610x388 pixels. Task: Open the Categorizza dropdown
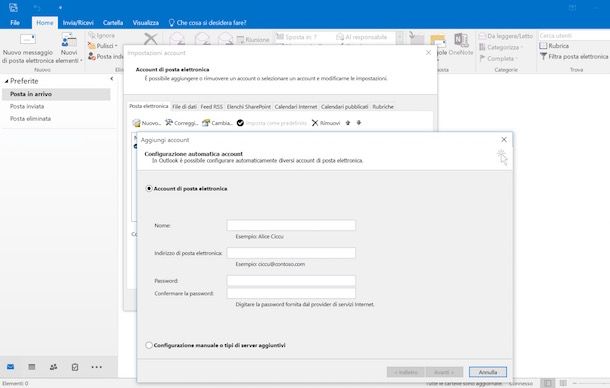[x=501, y=47]
